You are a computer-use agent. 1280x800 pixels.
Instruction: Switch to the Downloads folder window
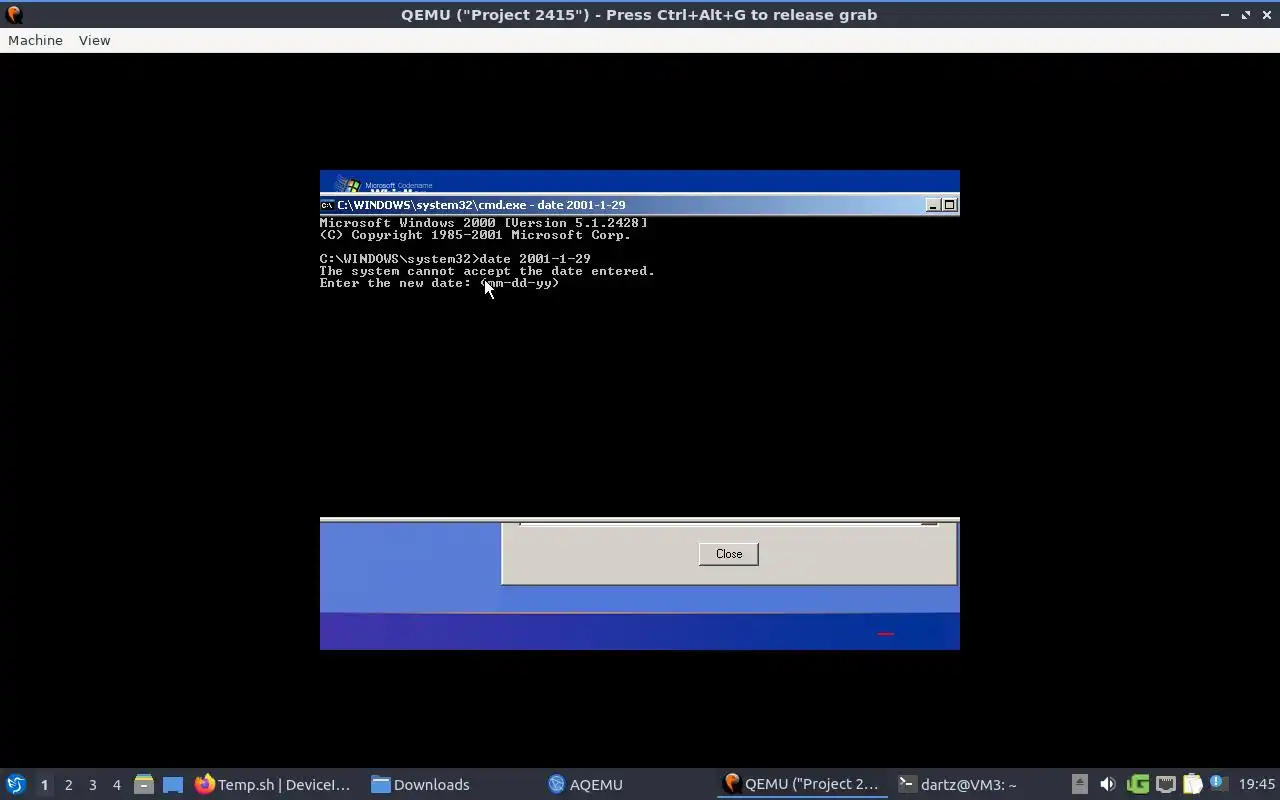pos(421,784)
